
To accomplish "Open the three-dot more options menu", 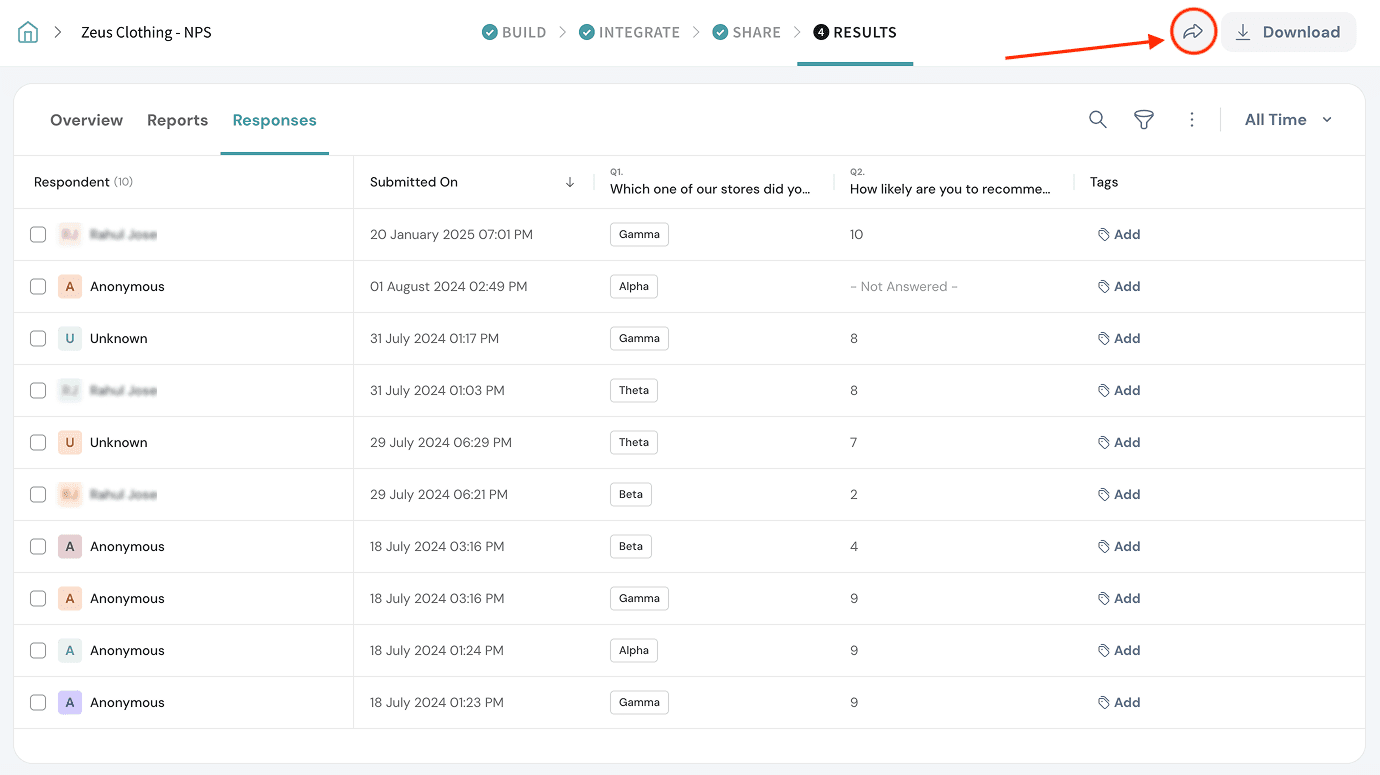I will 1191,120.
